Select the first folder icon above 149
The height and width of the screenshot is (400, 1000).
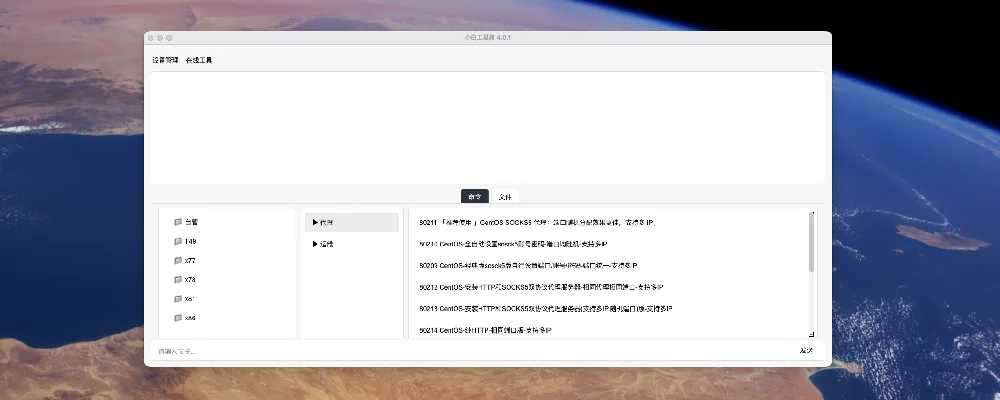(178, 222)
